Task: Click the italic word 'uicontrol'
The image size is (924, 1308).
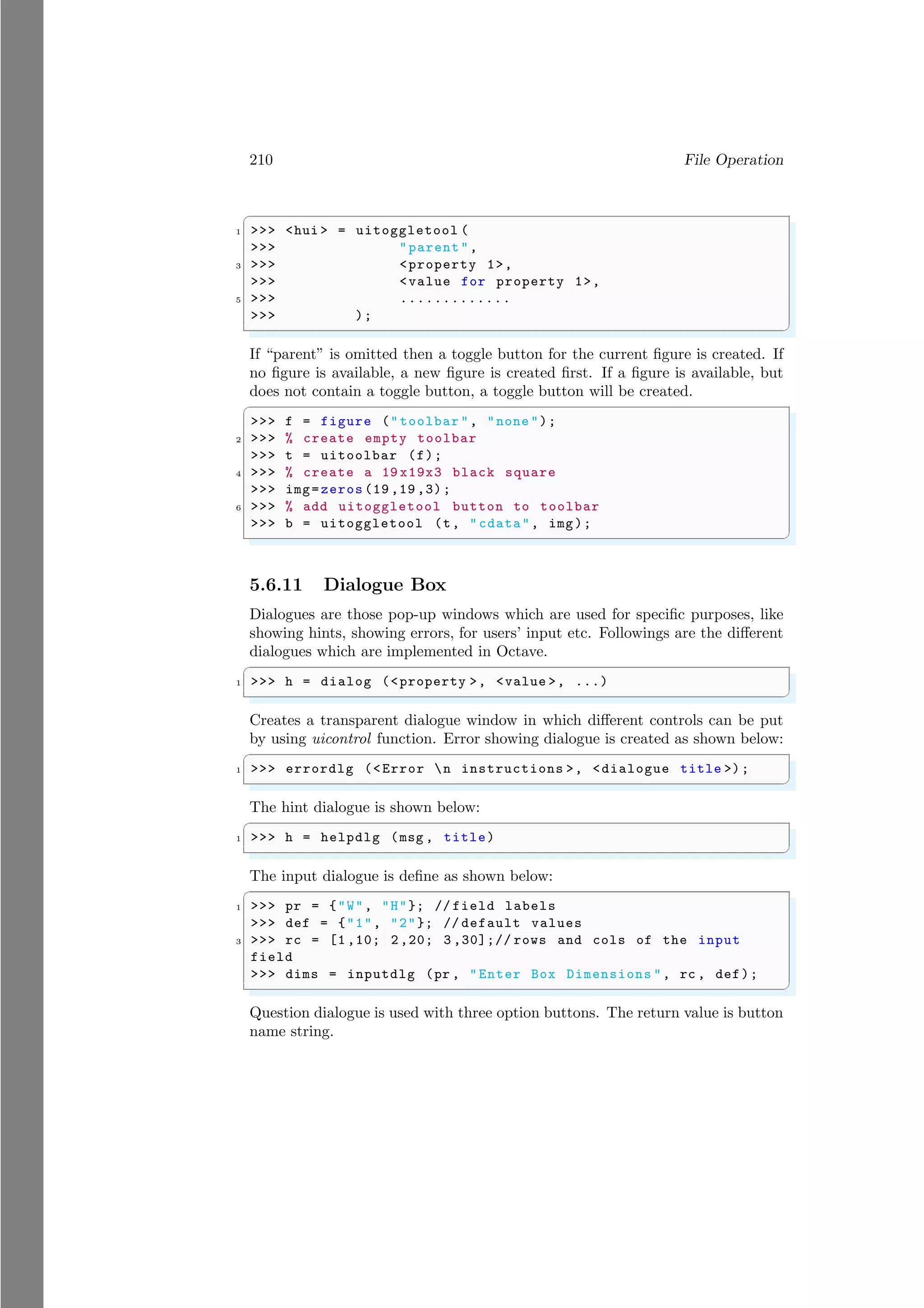Action: [x=342, y=739]
